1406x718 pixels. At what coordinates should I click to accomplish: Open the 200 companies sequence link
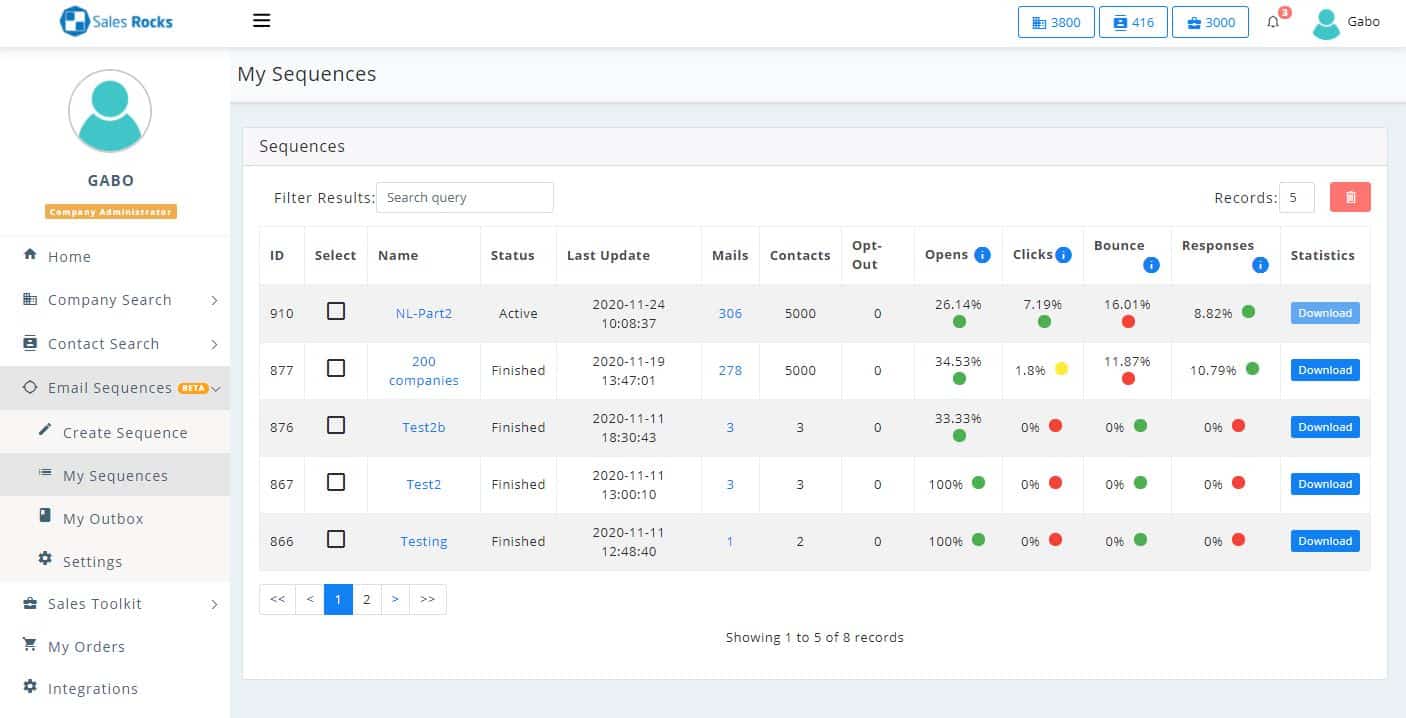[423, 370]
